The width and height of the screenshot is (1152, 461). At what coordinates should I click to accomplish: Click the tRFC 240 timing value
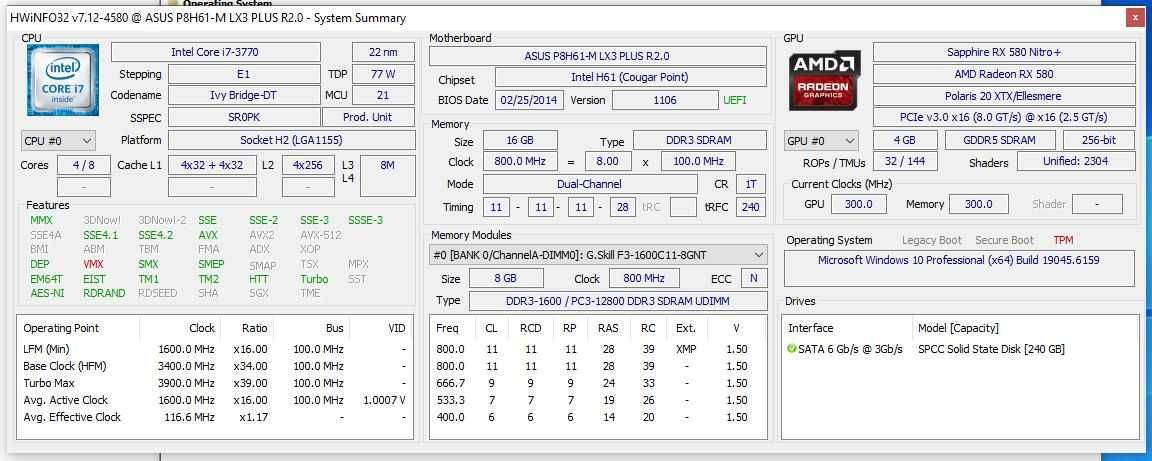(751, 207)
